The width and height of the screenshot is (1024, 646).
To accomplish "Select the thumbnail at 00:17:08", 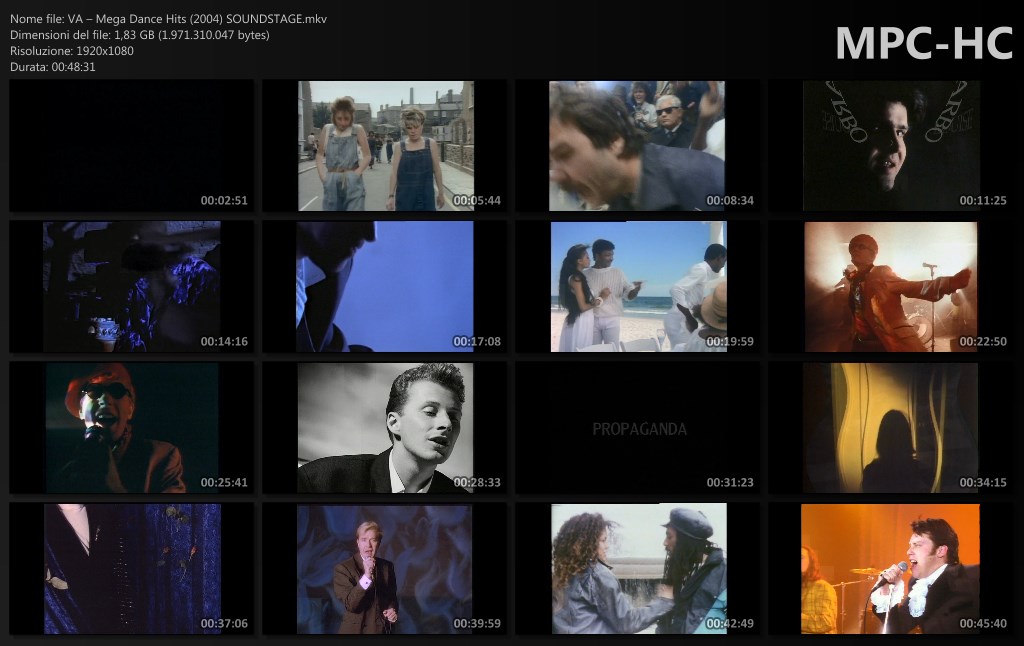I will click(385, 287).
